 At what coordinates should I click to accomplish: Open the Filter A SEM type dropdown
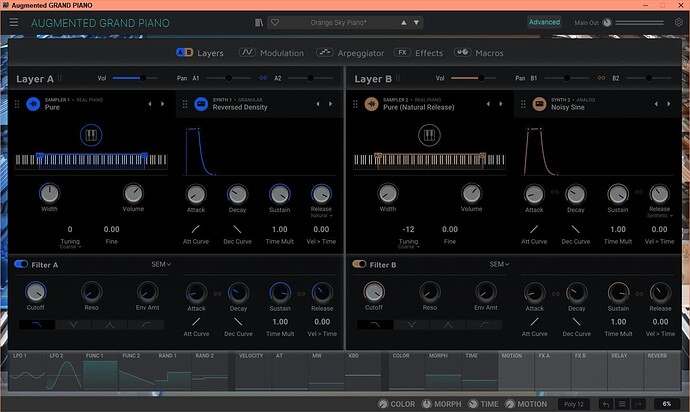161,264
